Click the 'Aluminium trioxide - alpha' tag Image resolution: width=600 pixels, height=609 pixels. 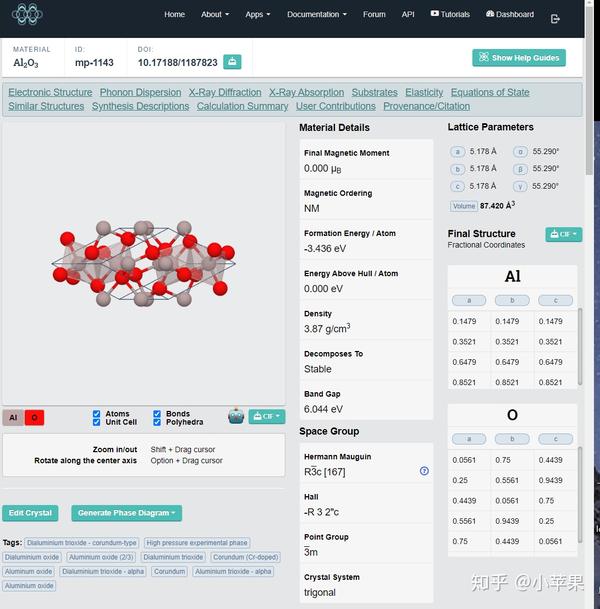pos(233,571)
